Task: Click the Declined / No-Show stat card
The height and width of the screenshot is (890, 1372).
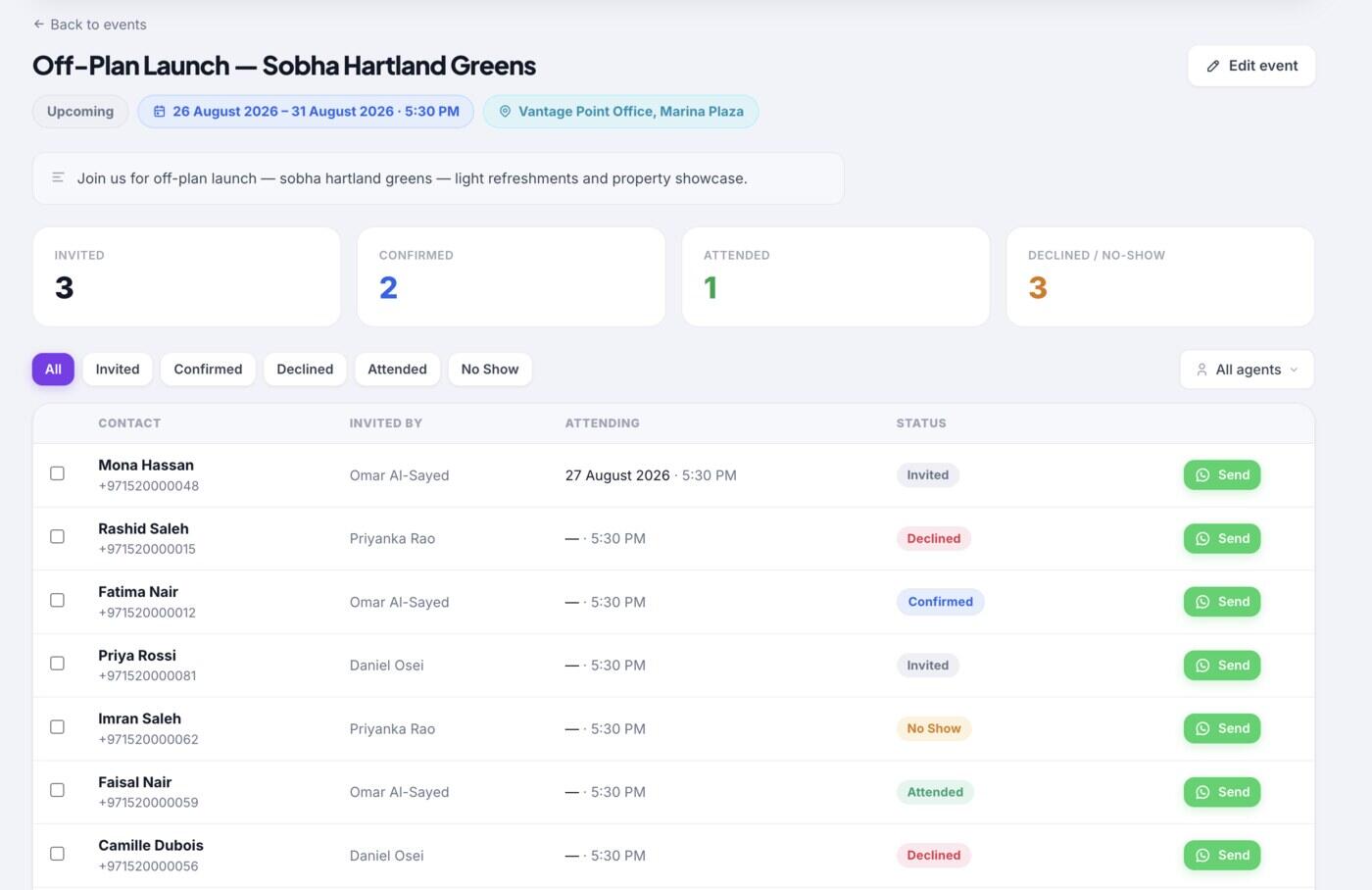Action: (1160, 276)
